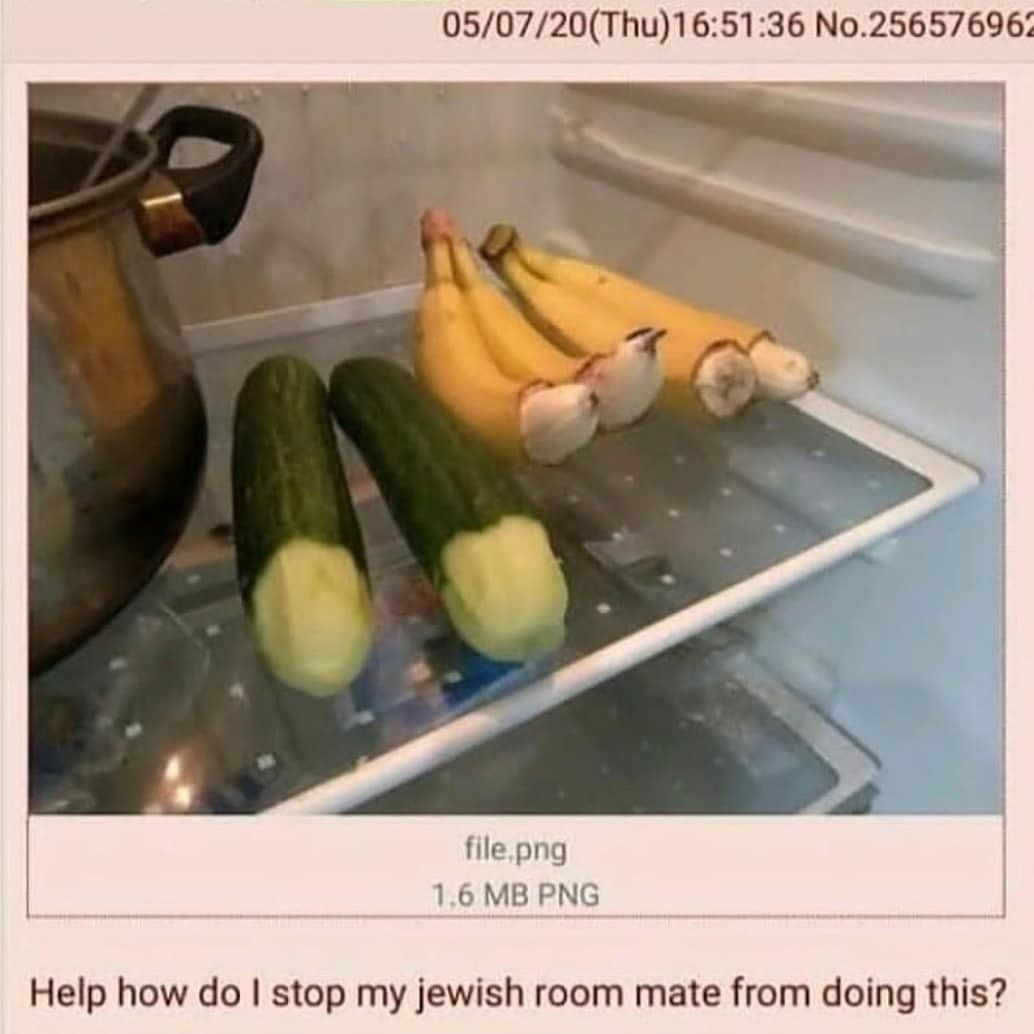This screenshot has width=1034, height=1034.
Task: Click the time portion 16:51:36
Action: point(737,25)
